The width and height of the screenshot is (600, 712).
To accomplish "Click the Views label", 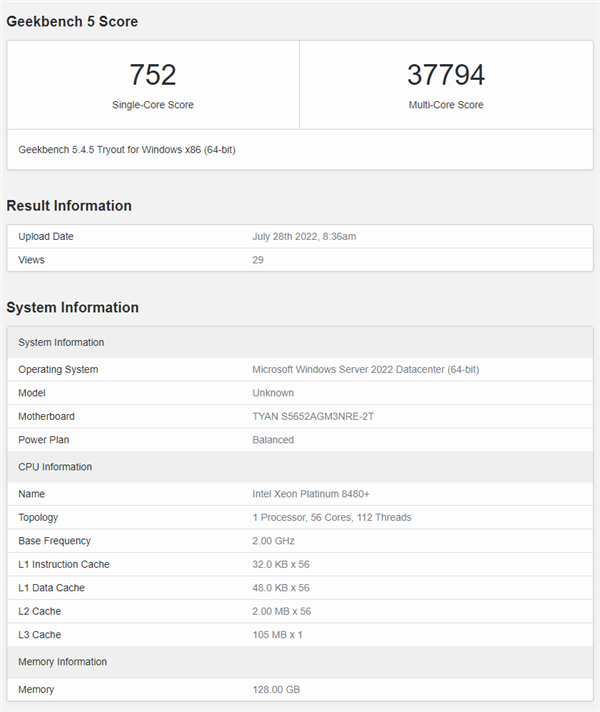I will [31, 260].
